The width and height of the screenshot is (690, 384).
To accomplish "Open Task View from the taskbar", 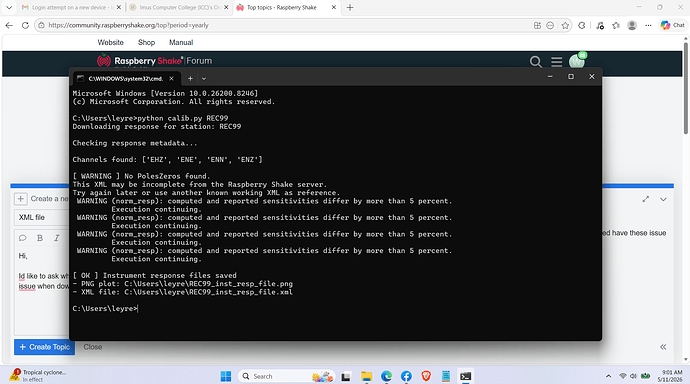I will tap(346, 376).
